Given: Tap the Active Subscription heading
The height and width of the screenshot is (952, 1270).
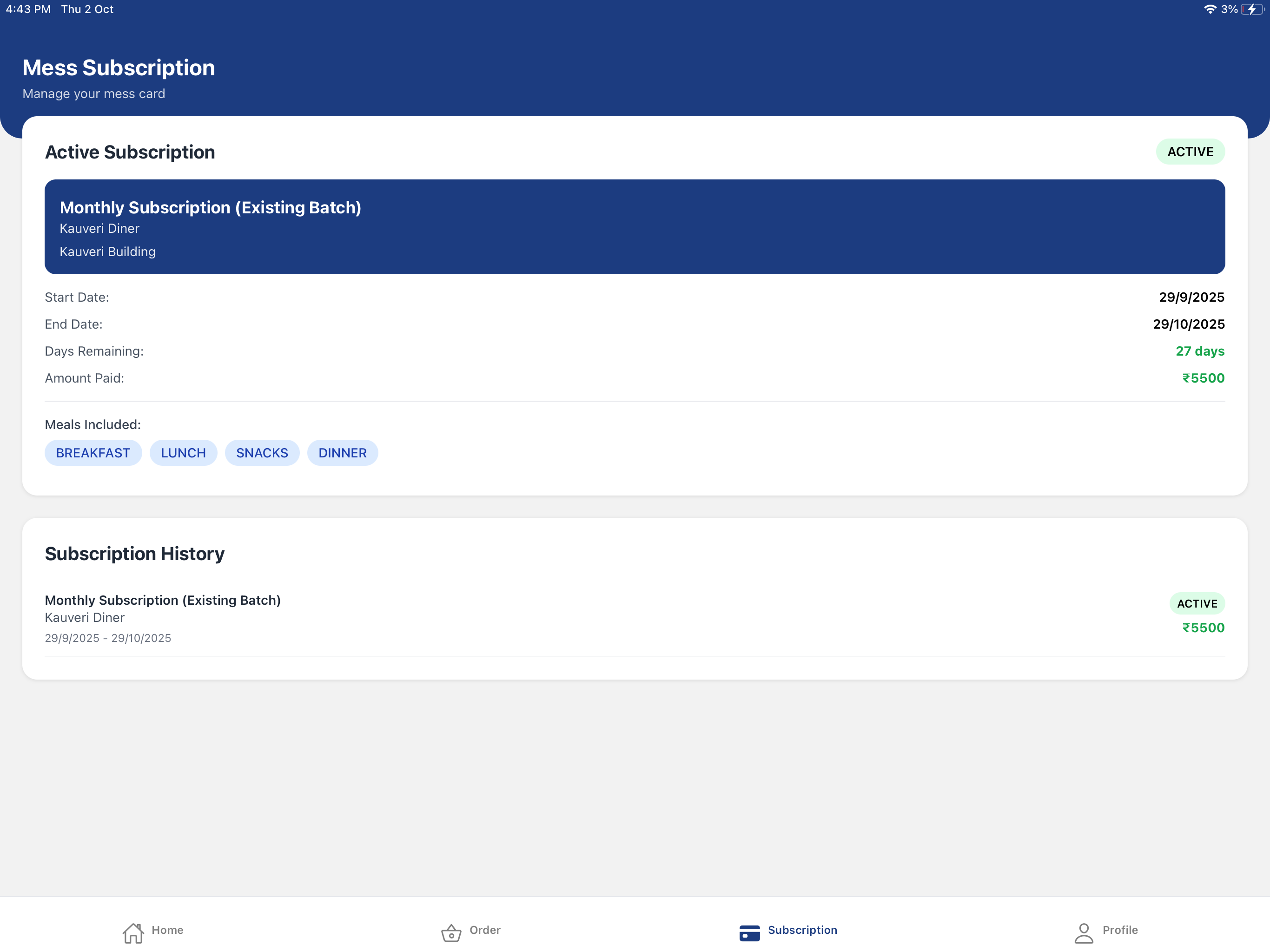Looking at the screenshot, I should click(130, 152).
